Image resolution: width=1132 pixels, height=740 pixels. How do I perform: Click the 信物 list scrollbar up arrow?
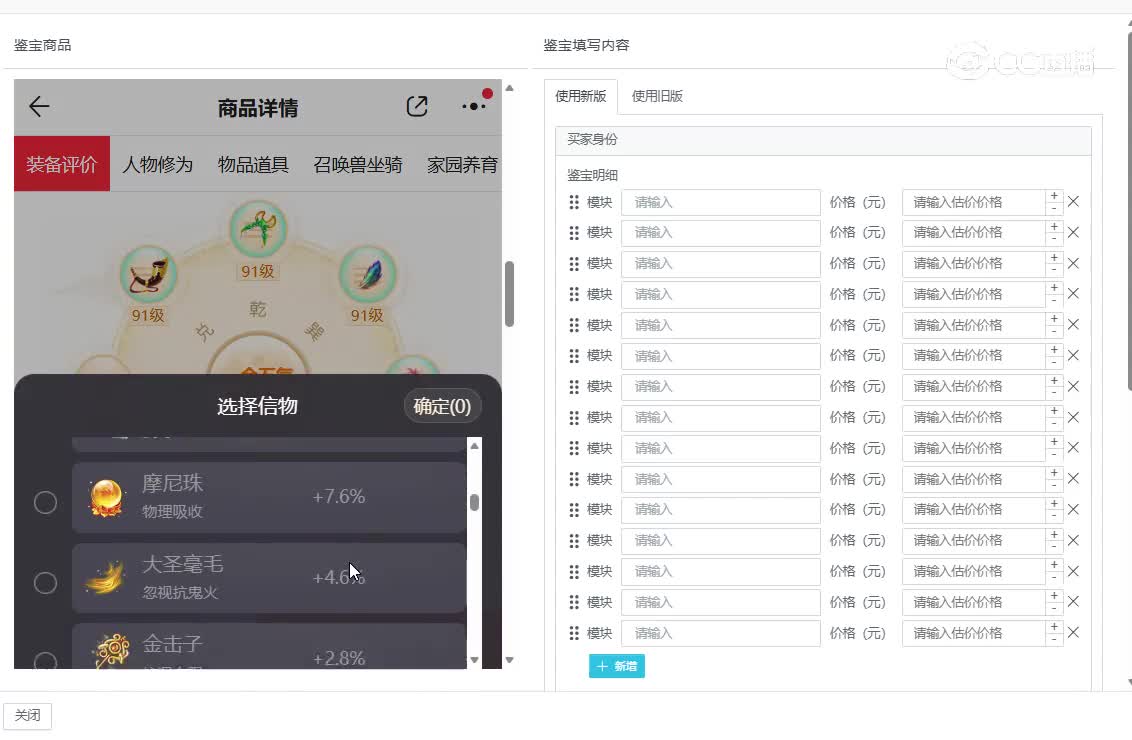[474, 446]
